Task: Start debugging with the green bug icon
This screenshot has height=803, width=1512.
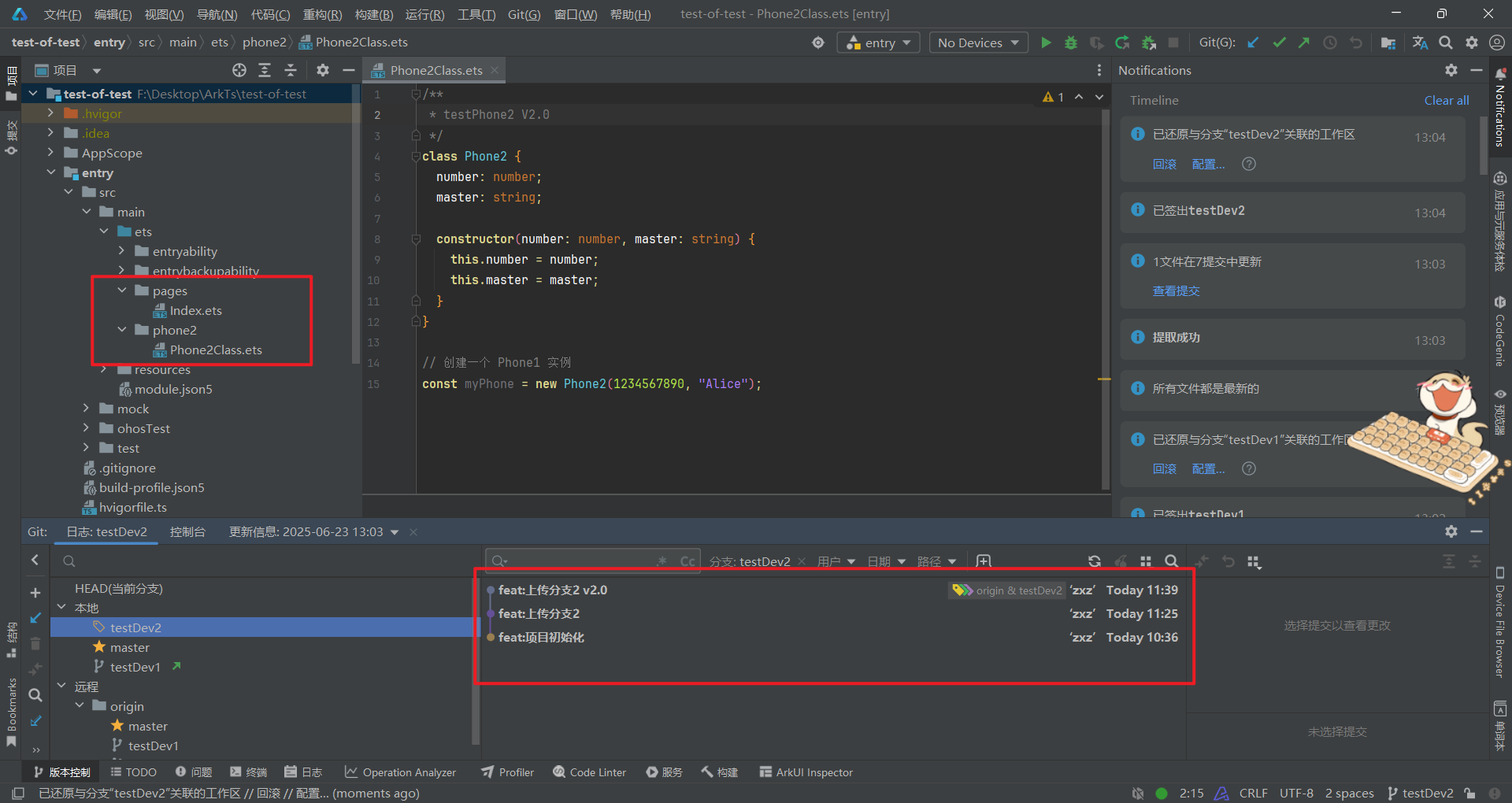Action: (x=1071, y=43)
